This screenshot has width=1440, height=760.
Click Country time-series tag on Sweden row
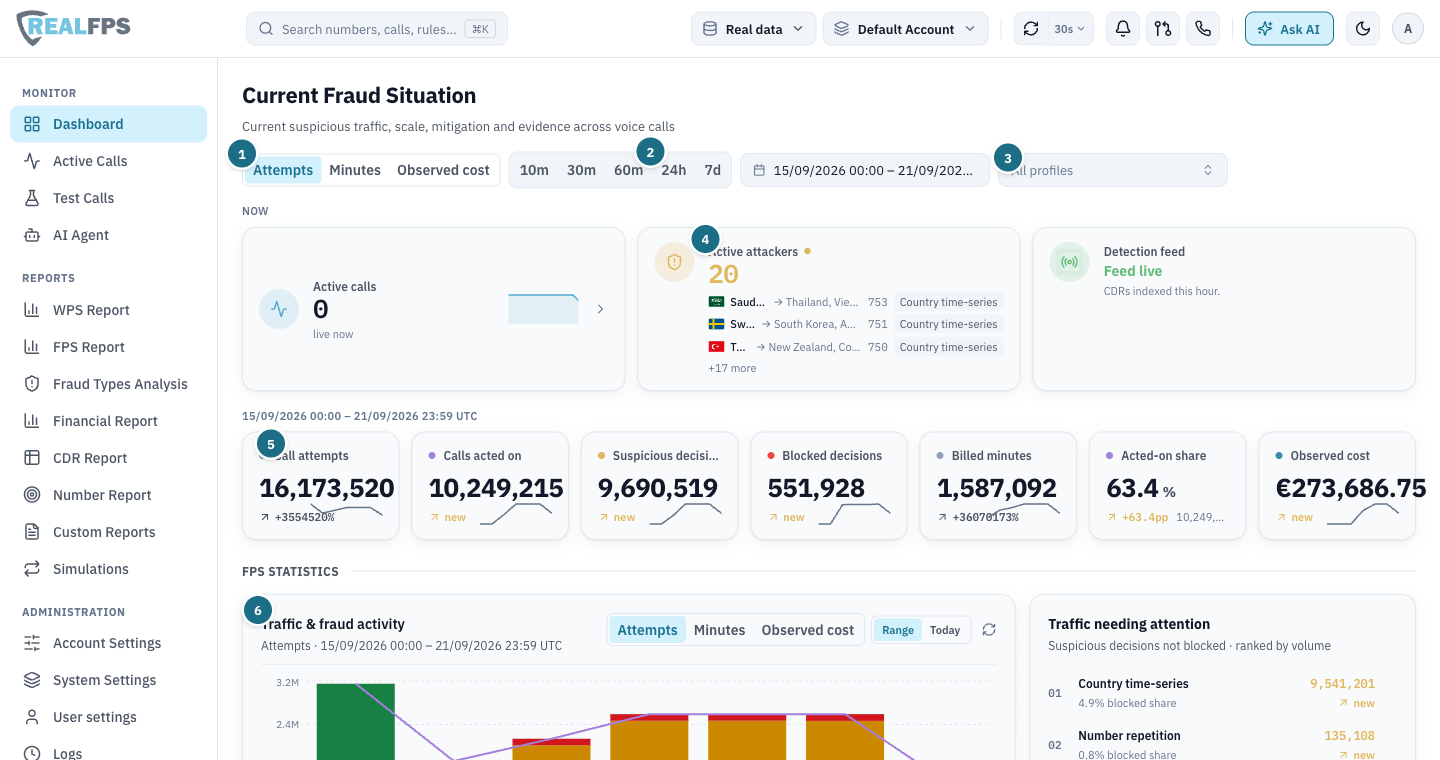coord(948,324)
